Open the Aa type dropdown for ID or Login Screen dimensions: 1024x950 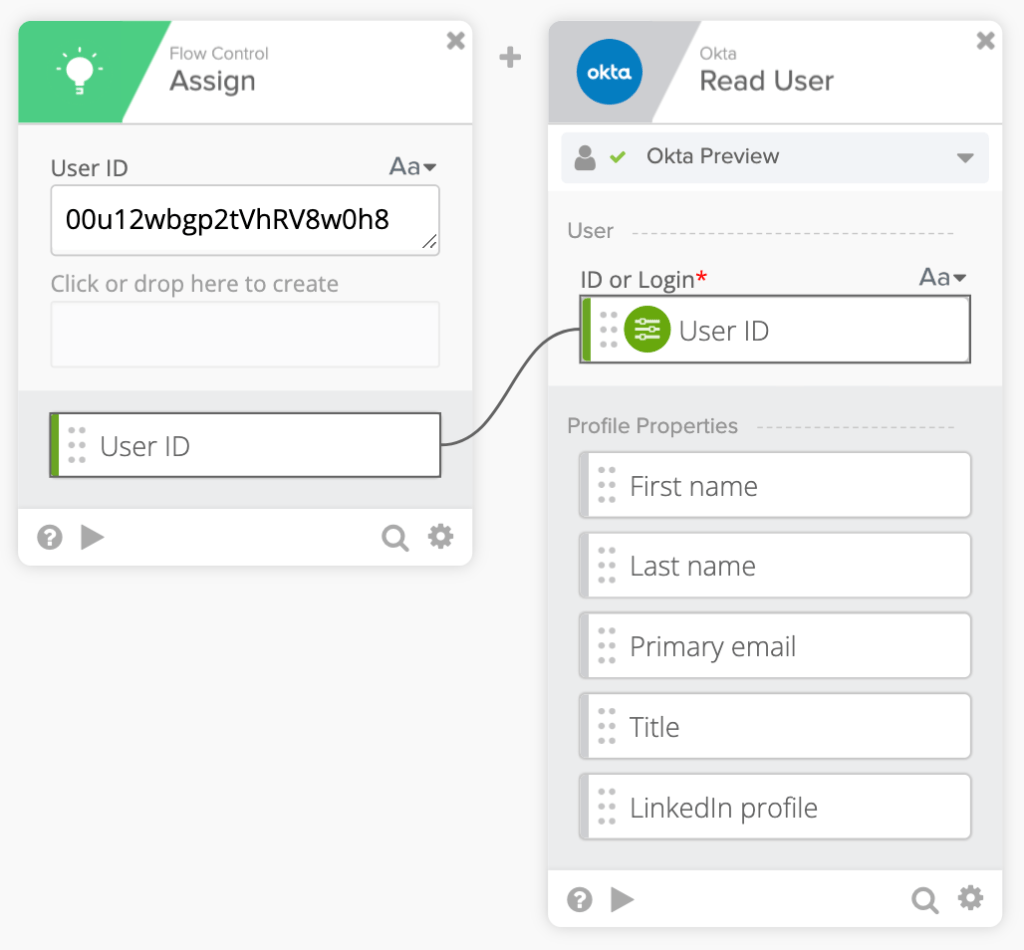click(943, 278)
